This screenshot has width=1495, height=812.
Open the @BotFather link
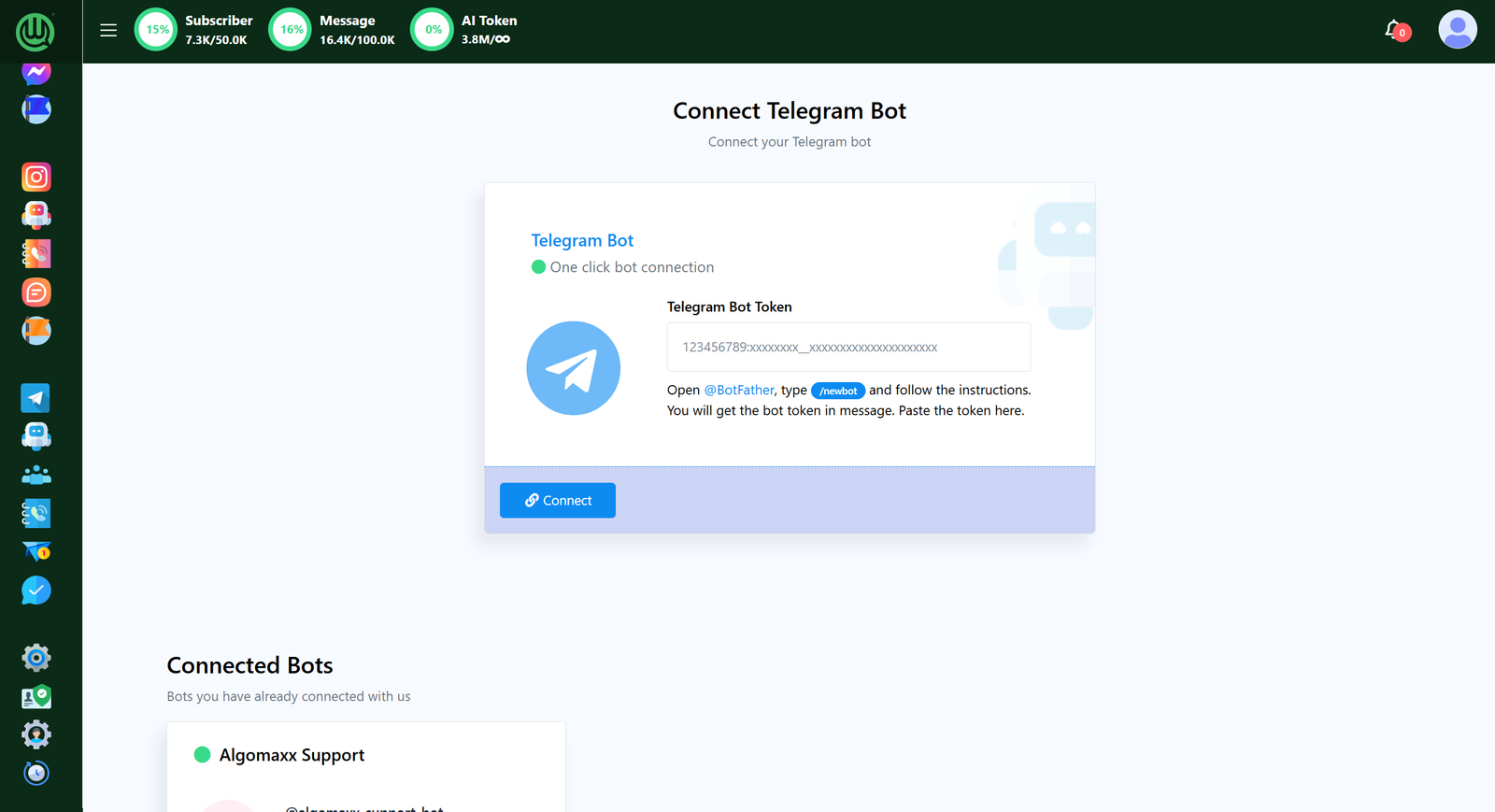click(x=739, y=390)
